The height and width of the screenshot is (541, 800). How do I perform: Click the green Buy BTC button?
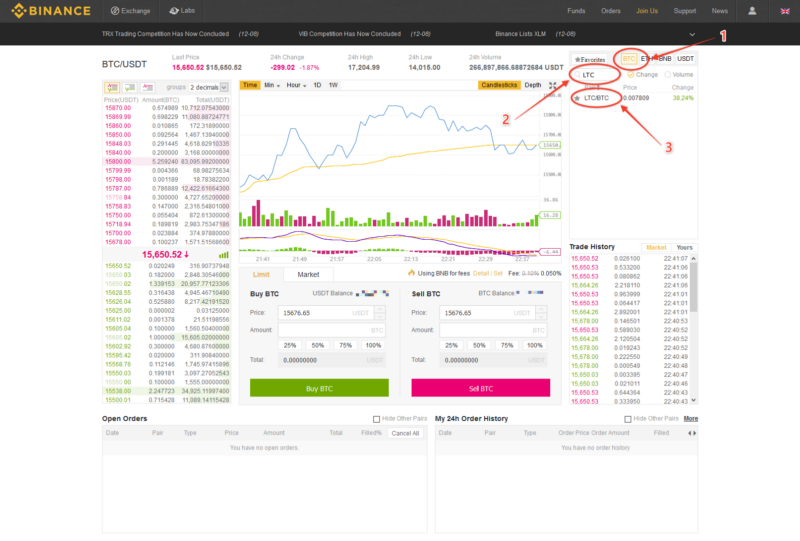319,388
